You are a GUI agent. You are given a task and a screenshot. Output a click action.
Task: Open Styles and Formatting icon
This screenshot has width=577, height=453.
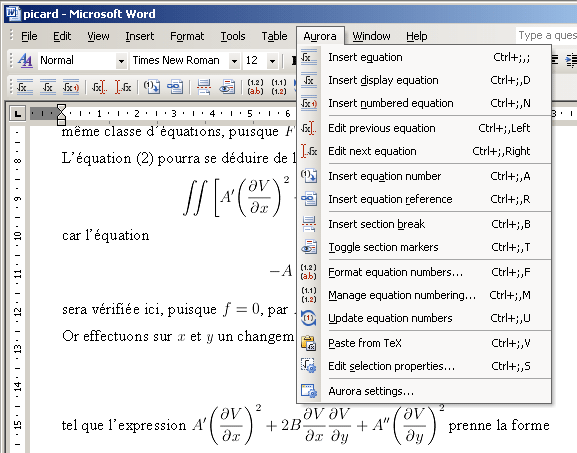[x=25, y=60]
